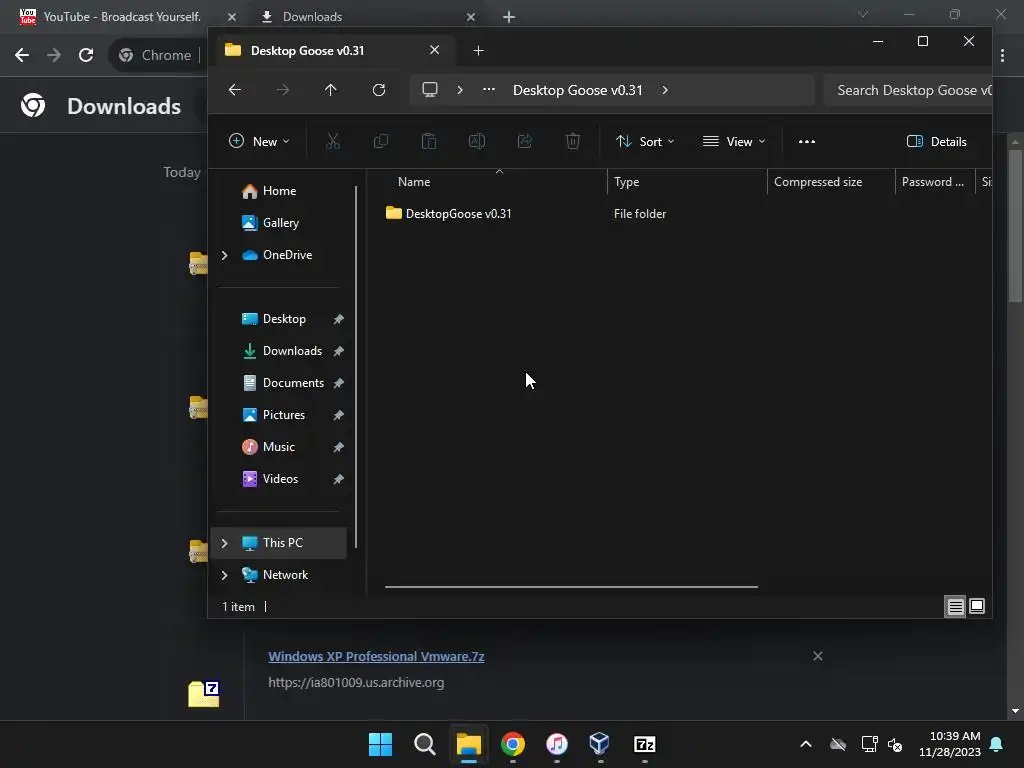Go forward in File Explorer
Viewport: 1024px width, 768px height.
(x=283, y=89)
